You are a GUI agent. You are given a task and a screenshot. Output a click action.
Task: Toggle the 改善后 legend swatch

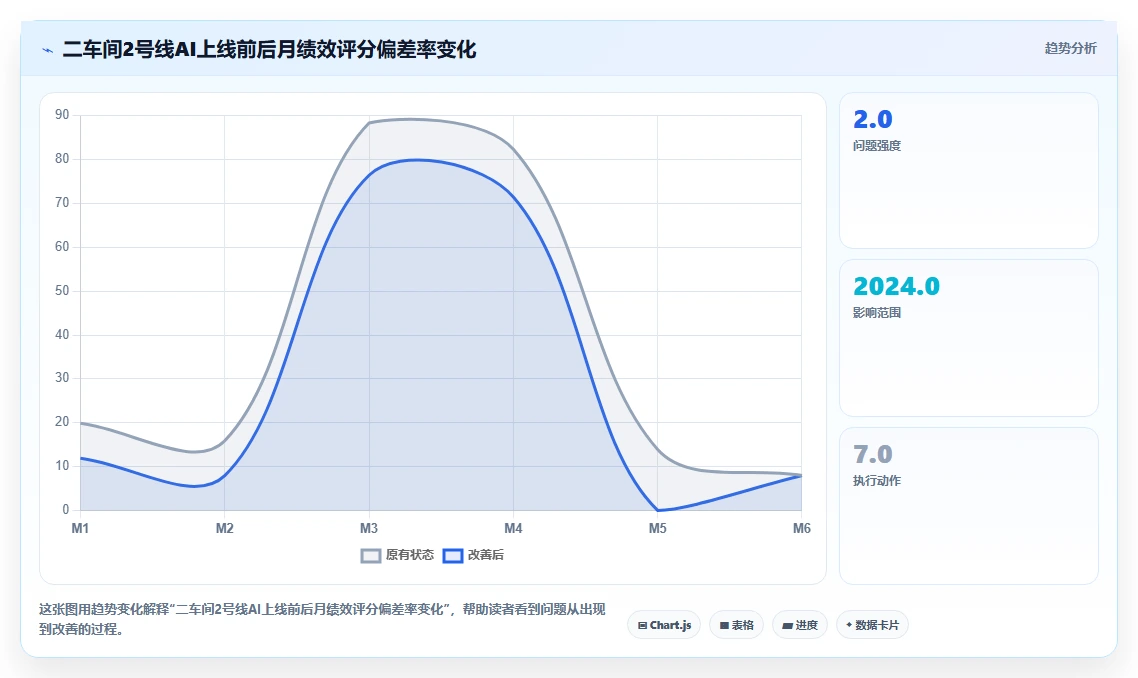click(x=453, y=555)
